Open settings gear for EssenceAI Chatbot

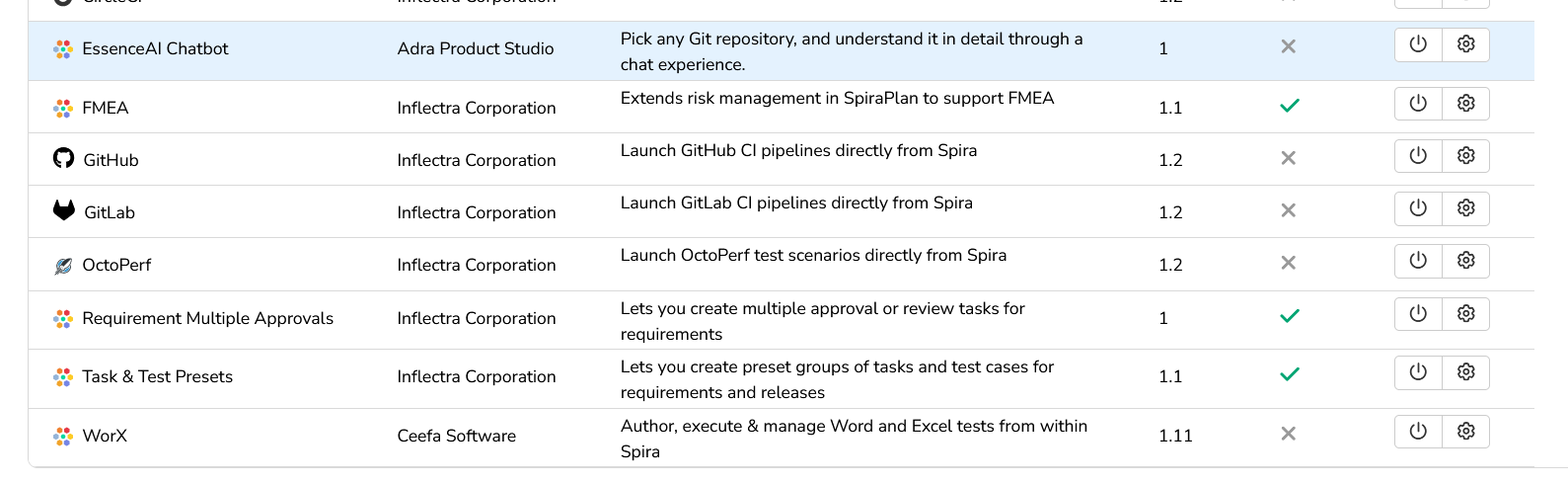point(1465,44)
